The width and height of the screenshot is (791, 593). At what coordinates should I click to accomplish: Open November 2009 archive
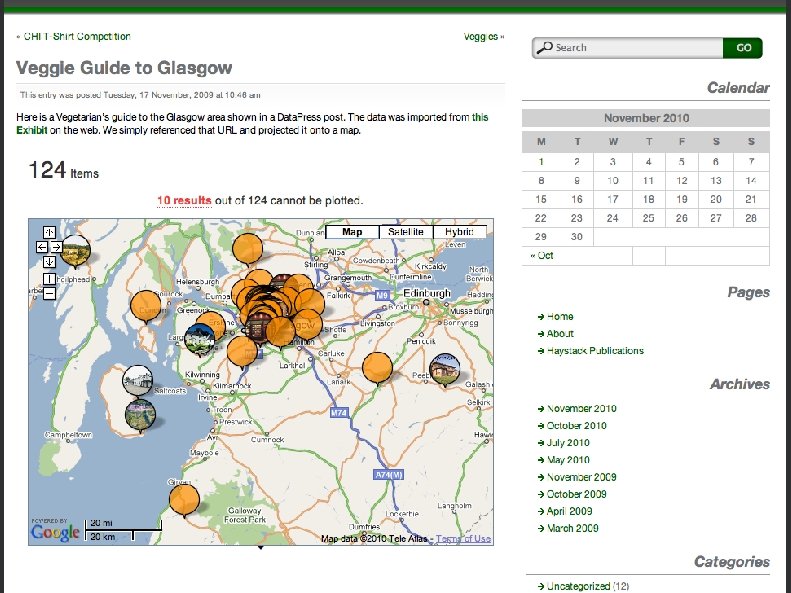(x=582, y=478)
